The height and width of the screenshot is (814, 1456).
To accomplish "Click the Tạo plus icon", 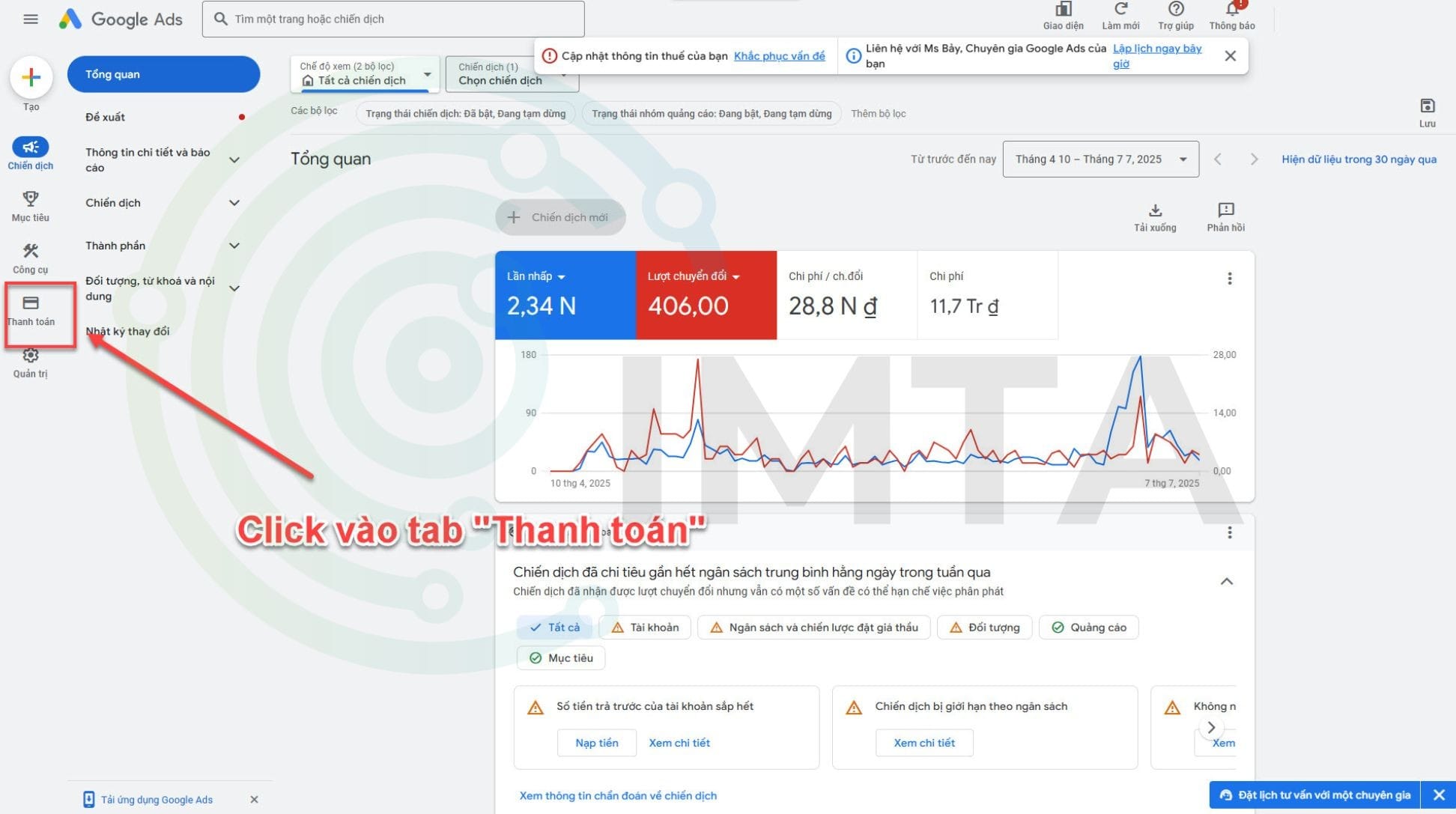I will coord(31,77).
